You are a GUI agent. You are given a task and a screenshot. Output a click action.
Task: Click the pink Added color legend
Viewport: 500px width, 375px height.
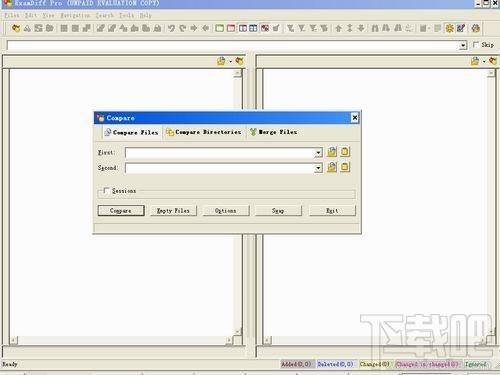point(296,364)
